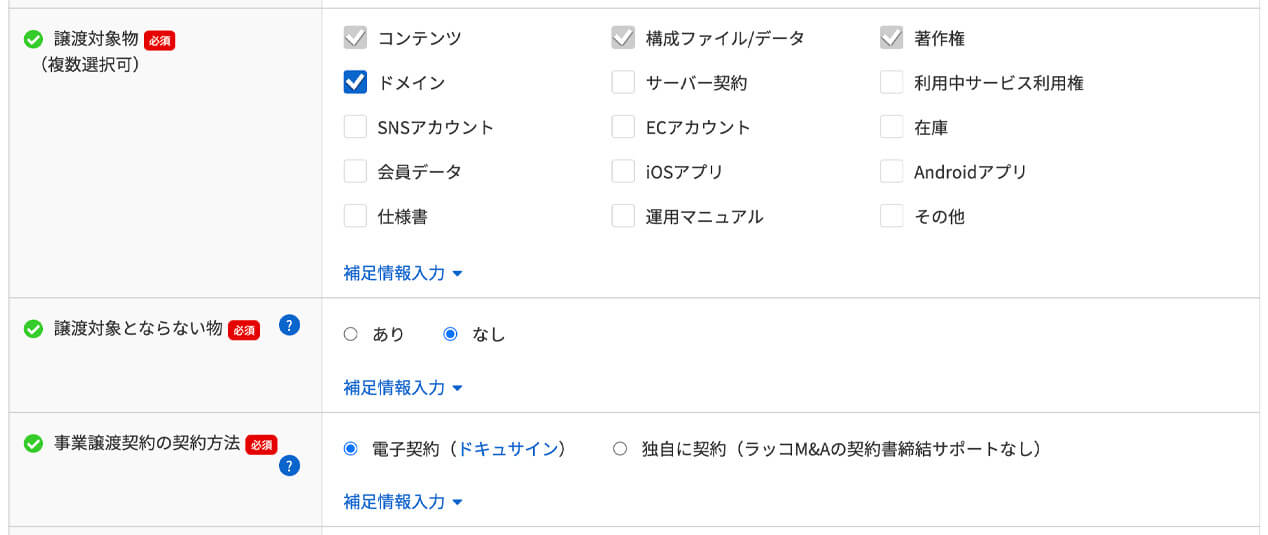Check the Androidアプリ checkbox
Image resolution: width=1268 pixels, height=535 pixels.
point(892,172)
